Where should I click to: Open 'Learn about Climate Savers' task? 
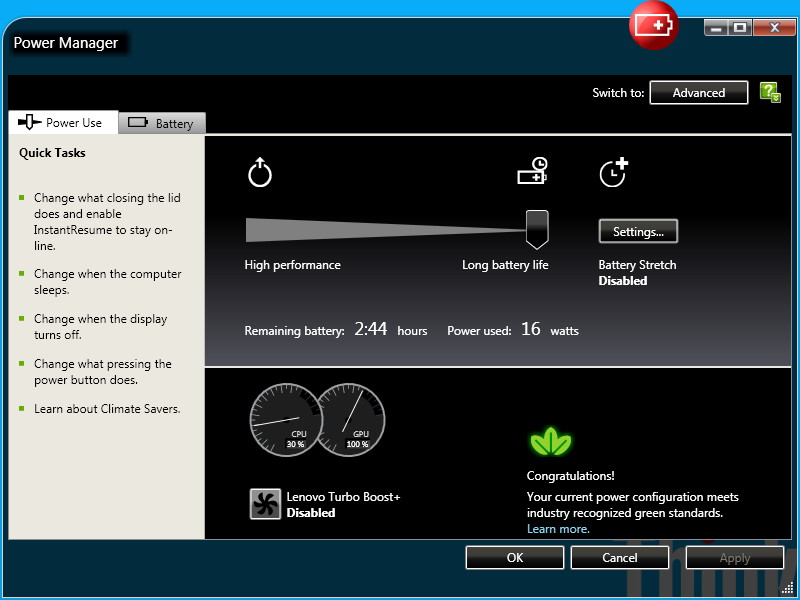(x=107, y=409)
